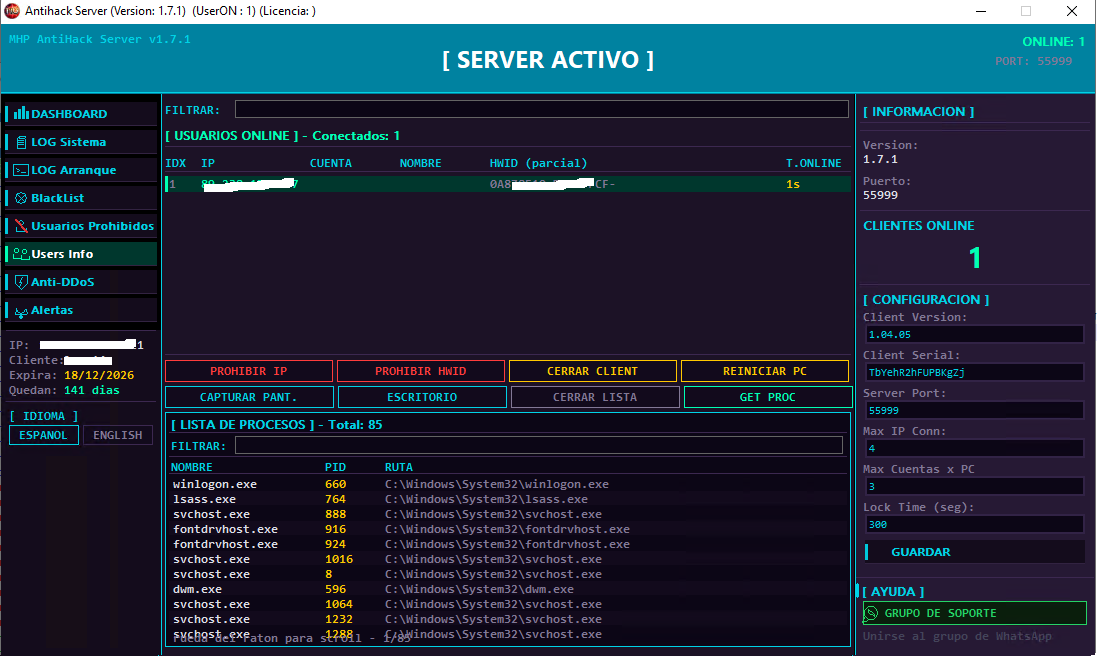Open the Alertas icon
This screenshot has width=1097, height=656.
point(21,311)
